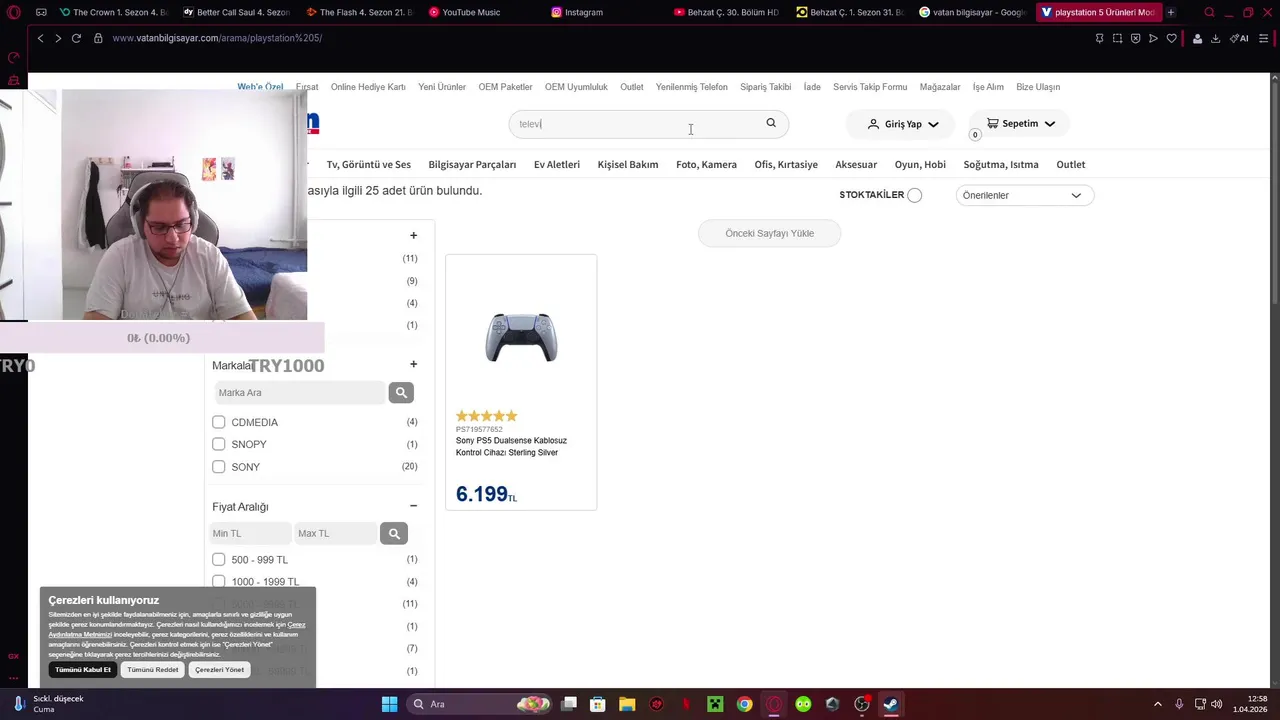This screenshot has height=720, width=1280.
Task: Open browser downloads icon
Action: tap(1215, 38)
